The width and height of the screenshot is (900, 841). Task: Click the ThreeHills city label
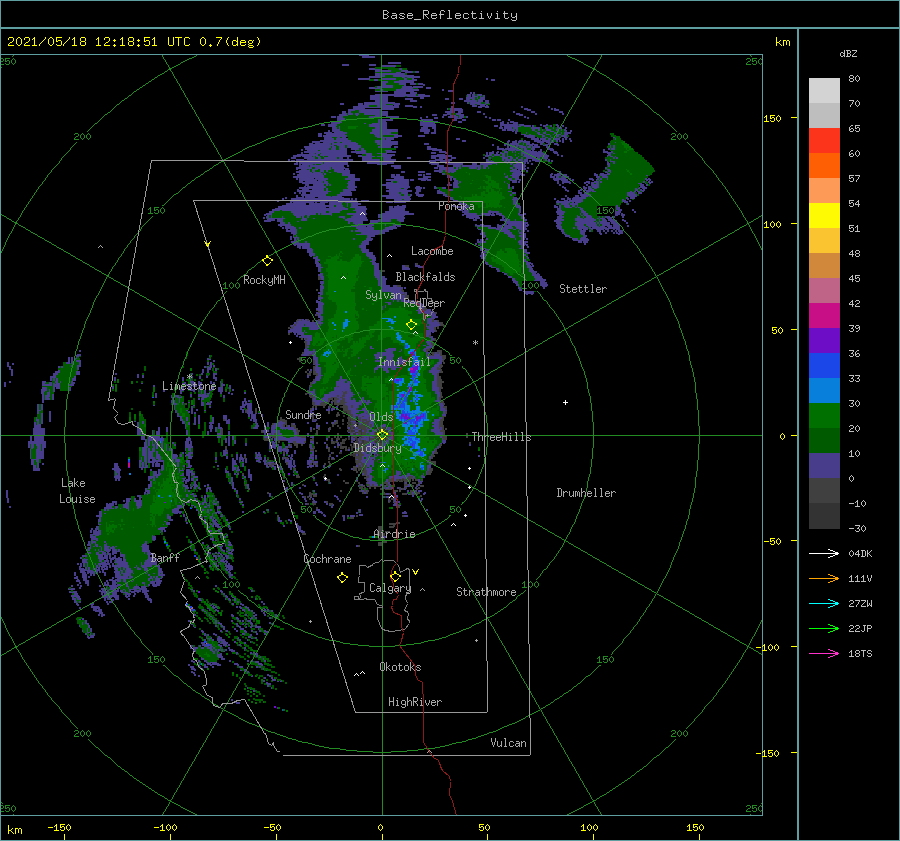coord(502,437)
